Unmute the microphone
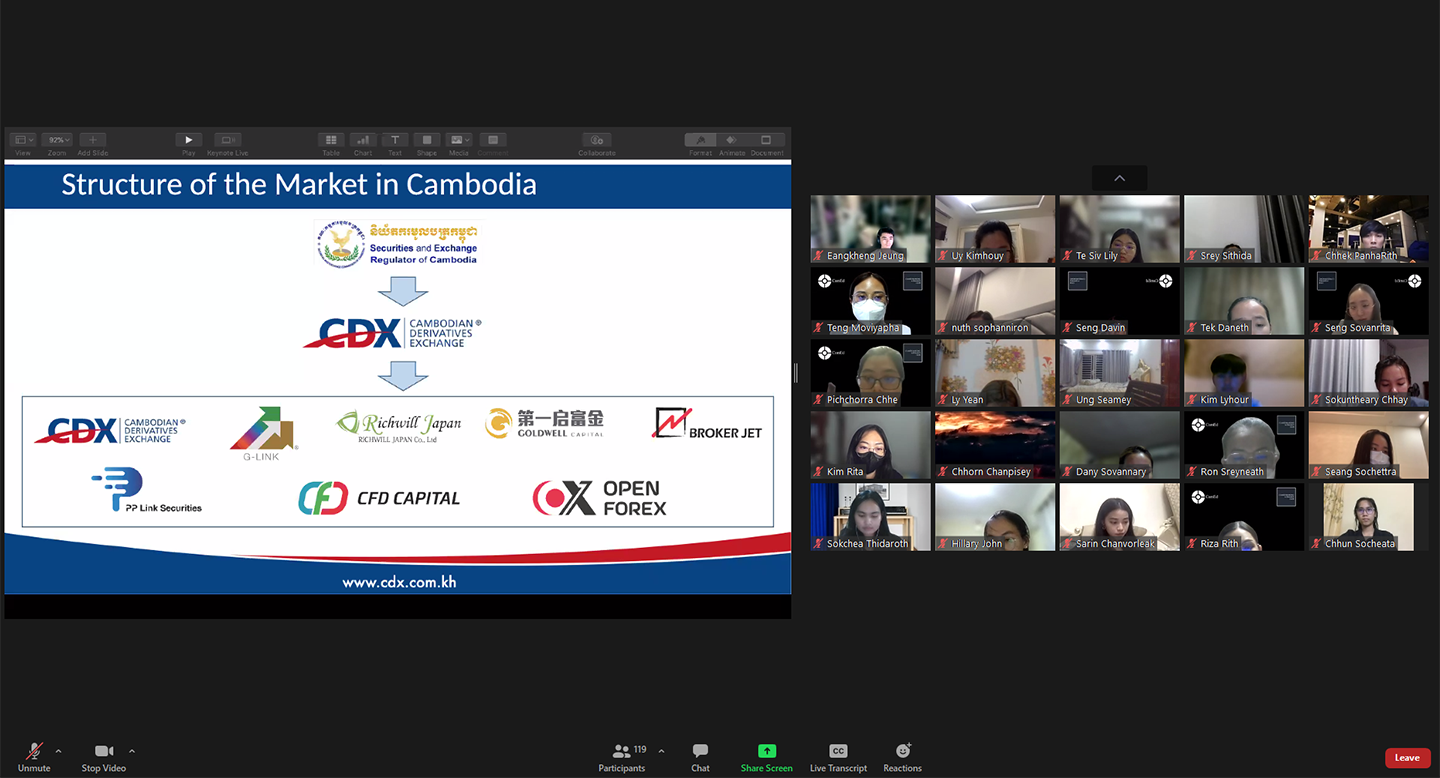This screenshot has height=778, width=1440. (34, 757)
